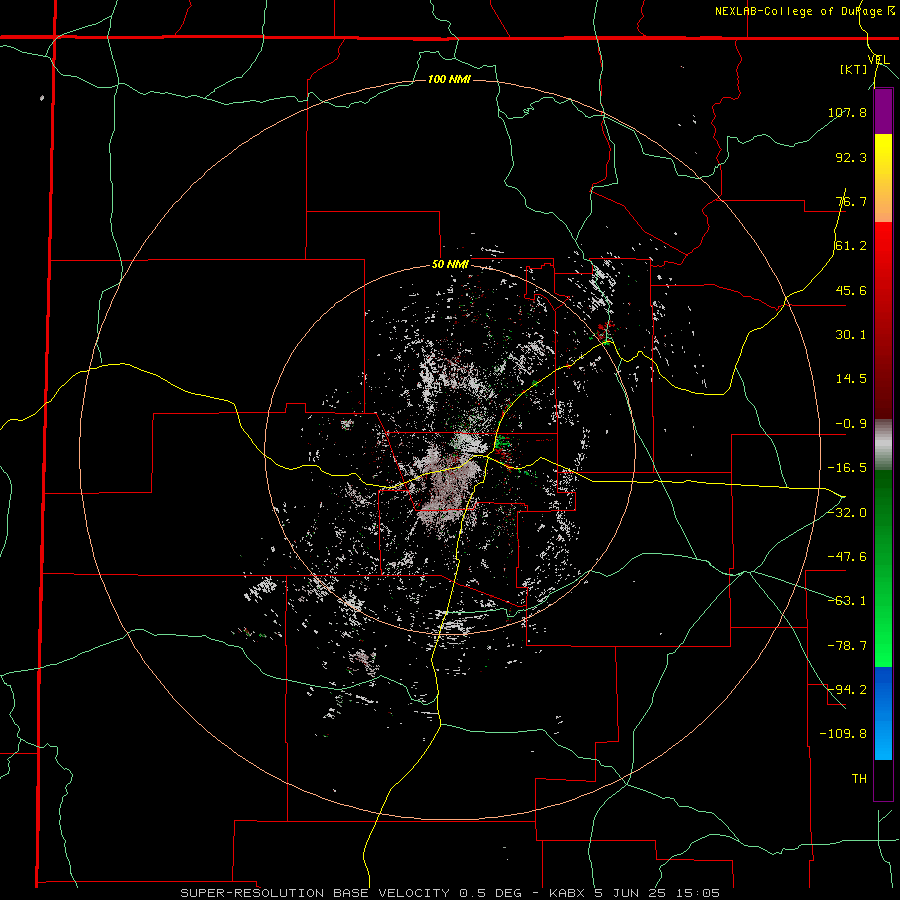Image resolution: width=900 pixels, height=900 pixels.
Task: Click the VEL legend title
Action: pyautogui.click(x=878, y=59)
